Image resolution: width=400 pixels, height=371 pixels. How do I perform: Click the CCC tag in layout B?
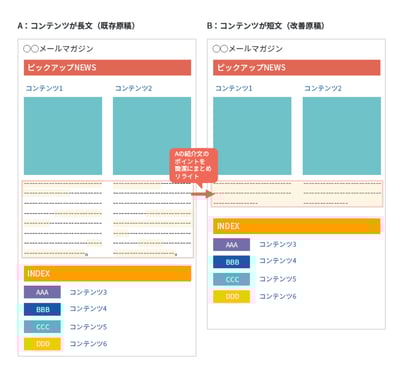[232, 279]
